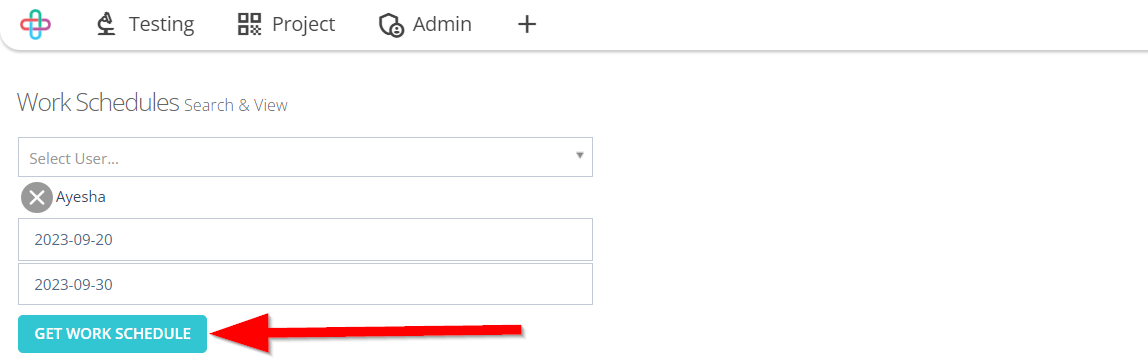Screen dimensions: 1148x360
Task: Open the Project menu label
Action: [x=304, y=24]
